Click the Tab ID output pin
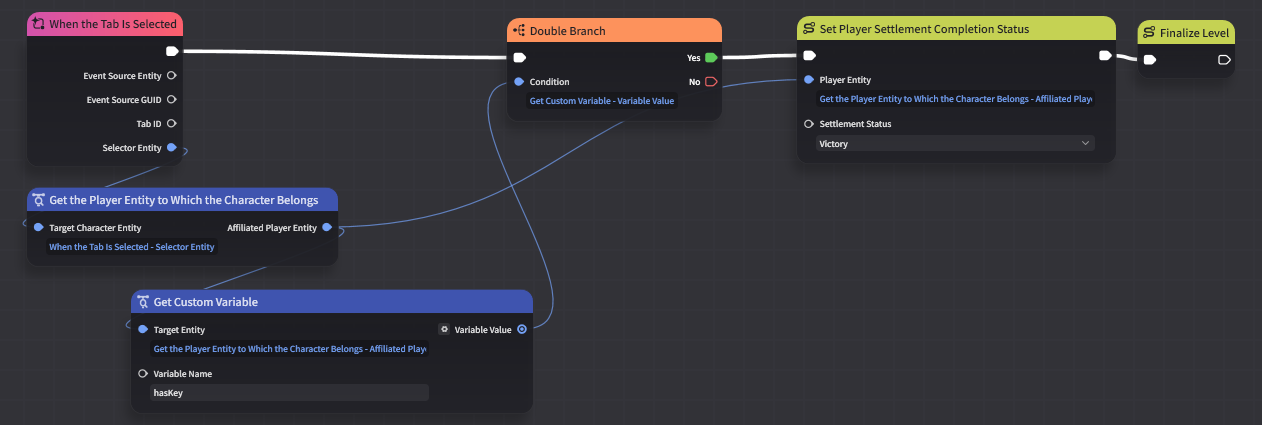Image resolution: width=1262 pixels, height=425 pixels. point(172,123)
